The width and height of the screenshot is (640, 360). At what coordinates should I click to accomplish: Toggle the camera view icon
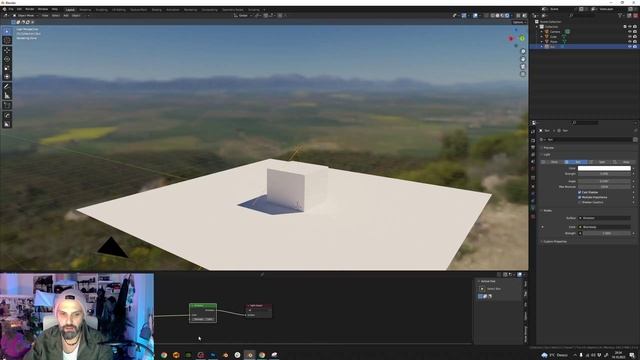[523, 67]
